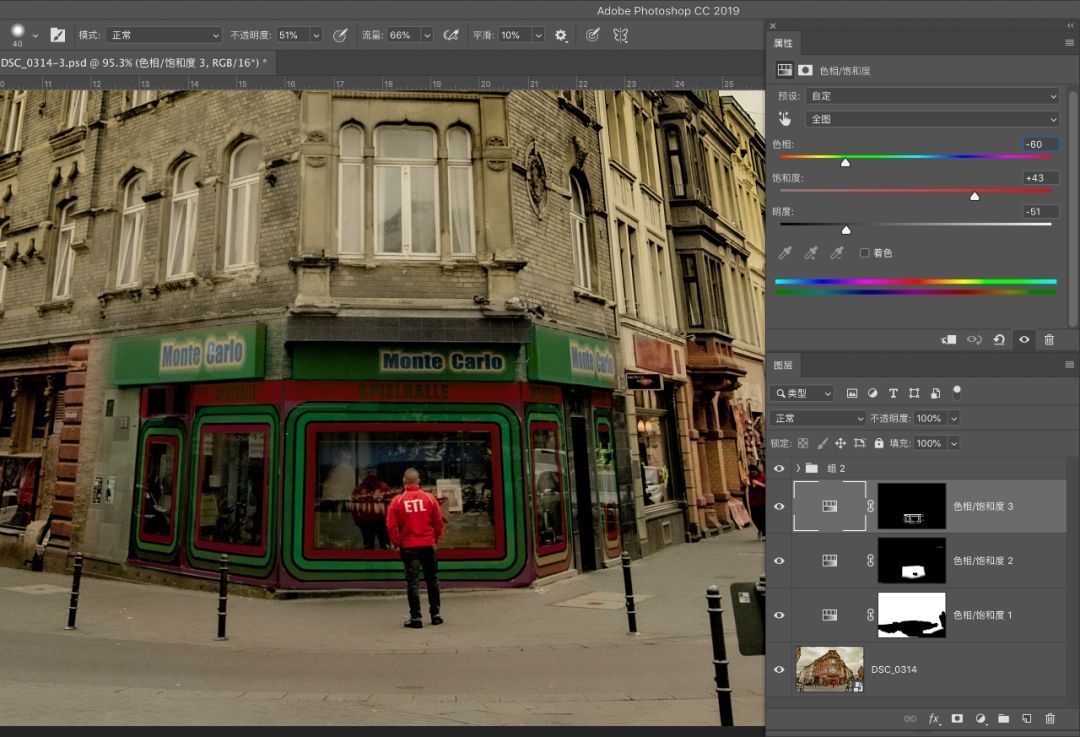Screen dimensions: 1080x737
Task: Delete layer trash icon in Layers panel
Action: [1050, 718]
